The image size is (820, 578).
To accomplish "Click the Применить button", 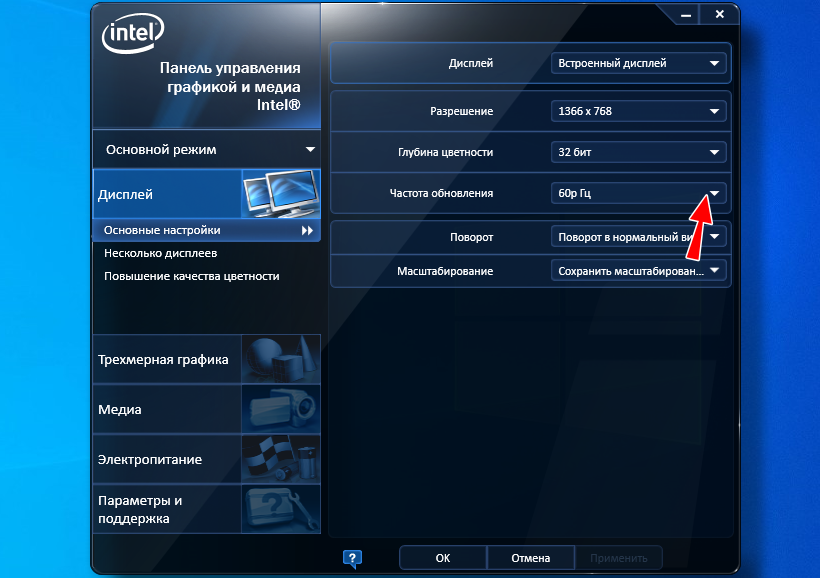I will (x=619, y=558).
